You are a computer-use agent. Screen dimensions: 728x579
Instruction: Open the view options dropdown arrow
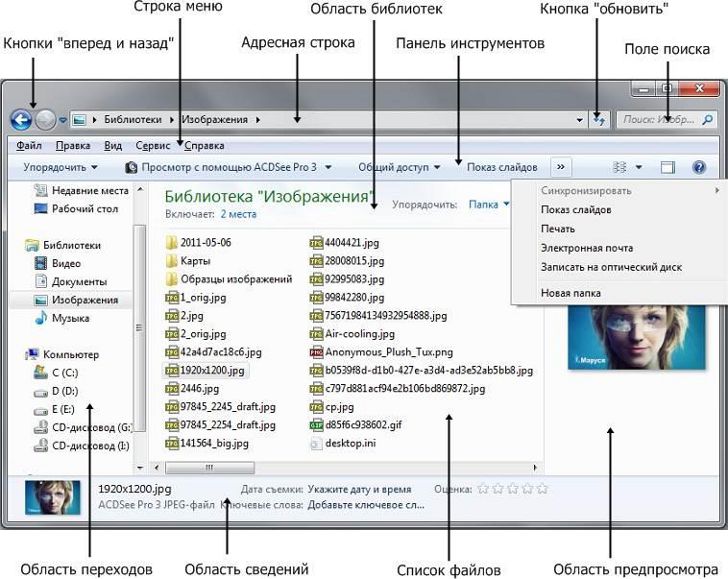(x=639, y=167)
